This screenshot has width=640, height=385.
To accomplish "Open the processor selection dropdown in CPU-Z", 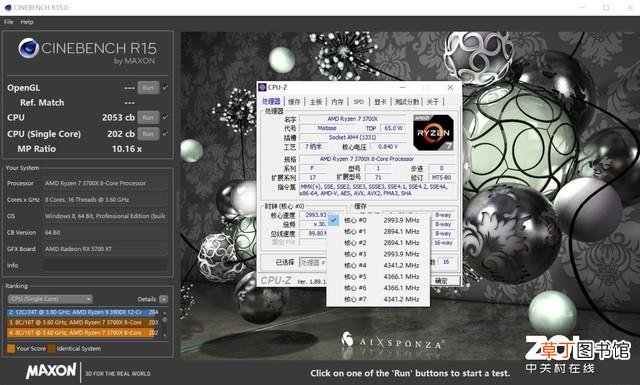I will click(313, 263).
